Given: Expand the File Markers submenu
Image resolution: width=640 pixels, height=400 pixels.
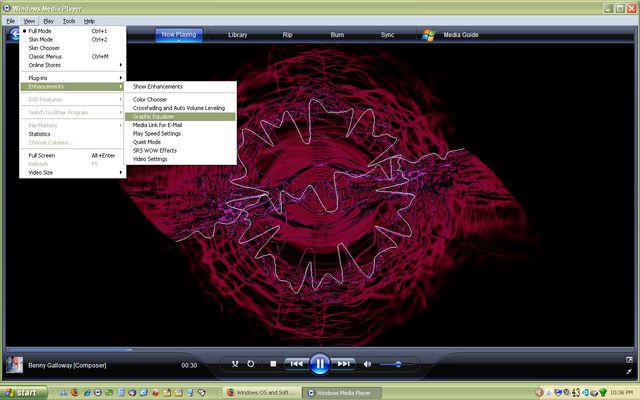Looking at the screenshot, I should click(x=73, y=125).
